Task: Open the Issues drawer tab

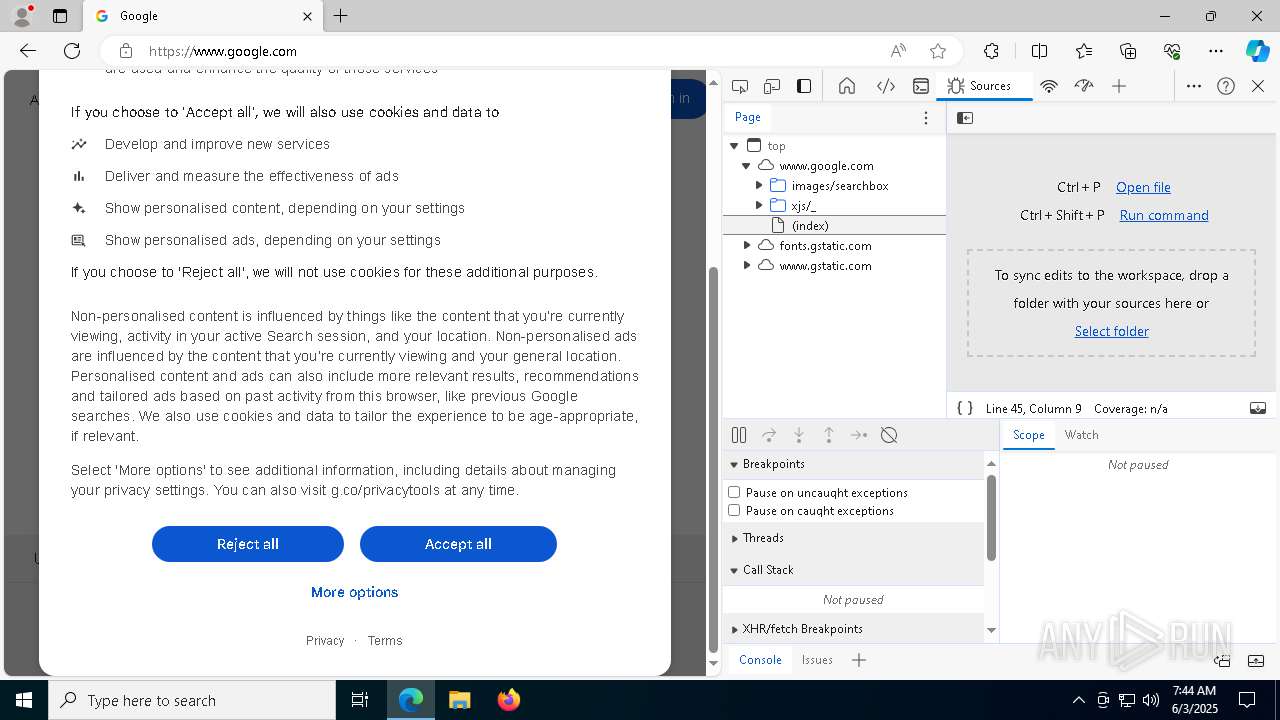Action: [x=817, y=660]
